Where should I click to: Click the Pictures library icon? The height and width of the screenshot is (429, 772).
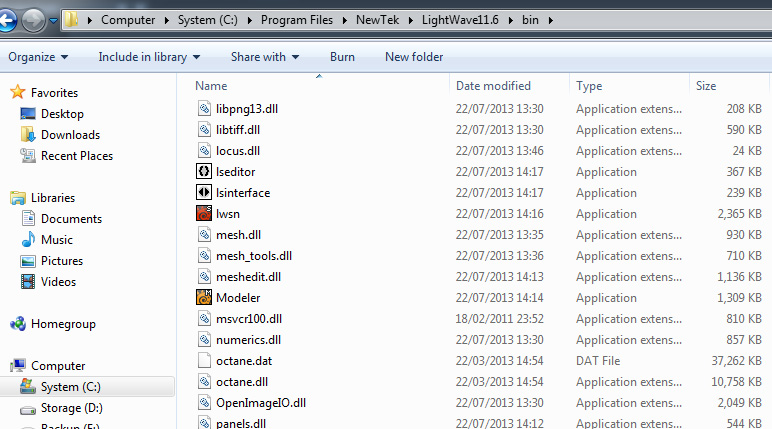[x=28, y=261]
